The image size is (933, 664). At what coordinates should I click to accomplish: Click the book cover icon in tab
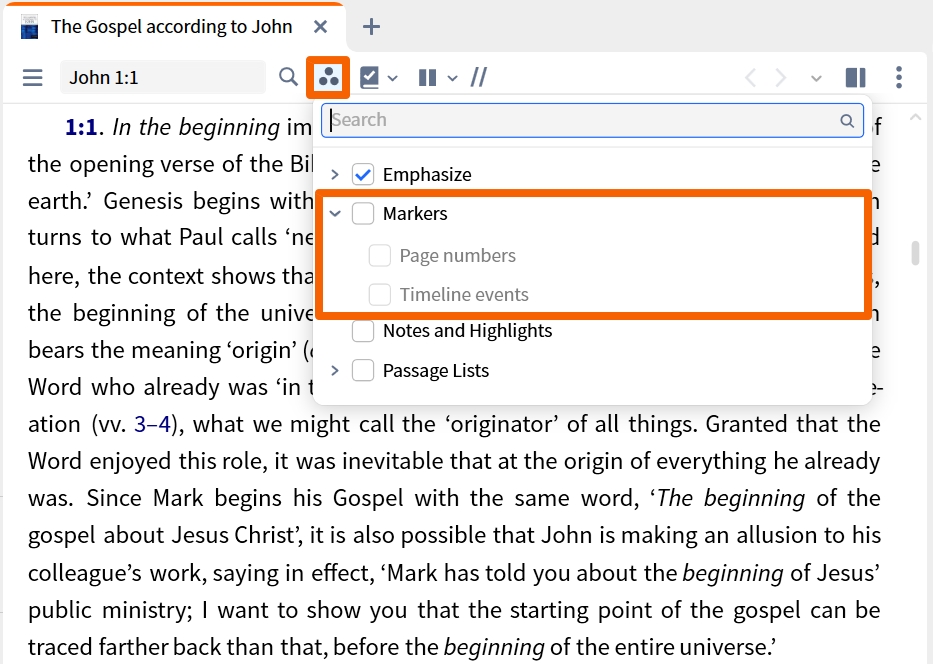pyautogui.click(x=29, y=27)
